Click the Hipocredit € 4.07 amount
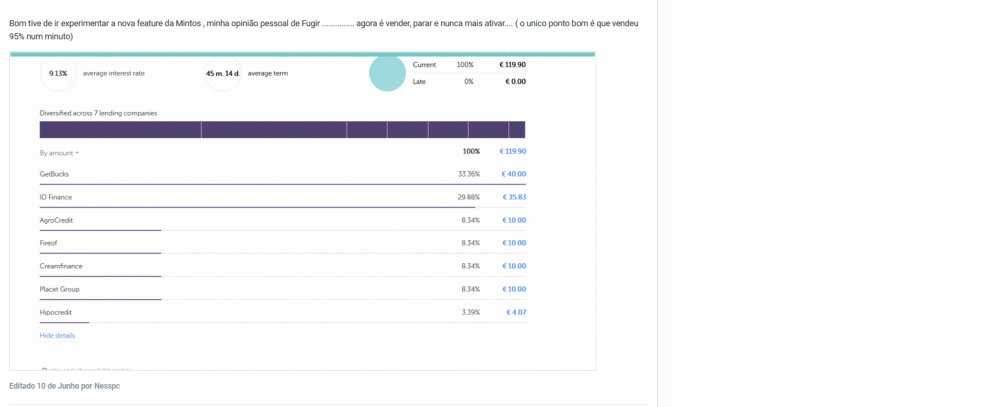This screenshot has height=407, width=1000. click(515, 312)
